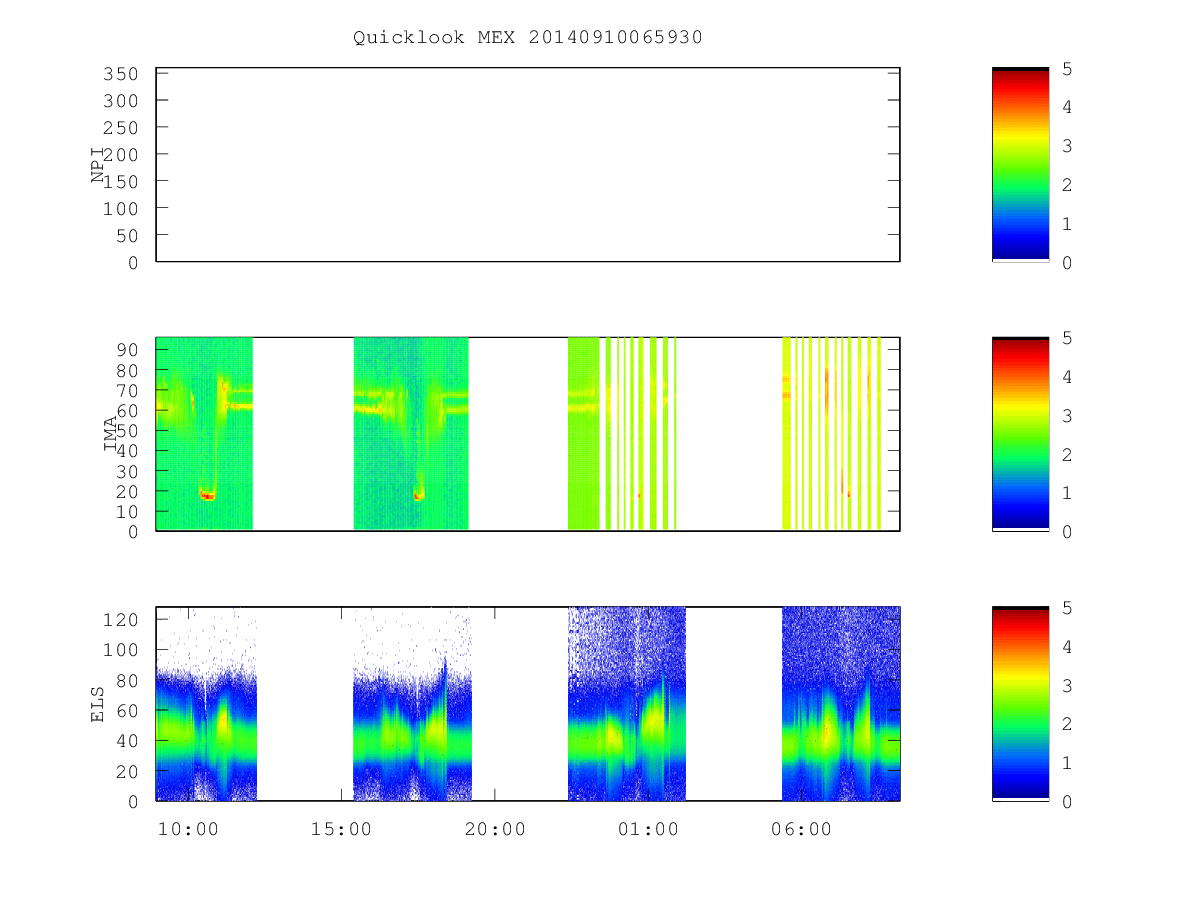
Task: Click the 30 tick on IMA axis
Action: pos(127,471)
